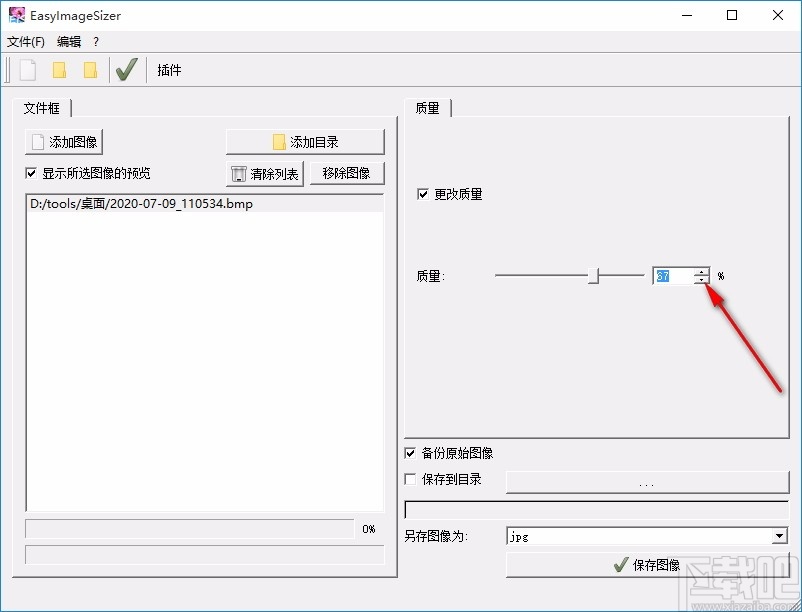Open the first yellow folder toolbar icon
This screenshot has width=802, height=612.
(x=60, y=69)
